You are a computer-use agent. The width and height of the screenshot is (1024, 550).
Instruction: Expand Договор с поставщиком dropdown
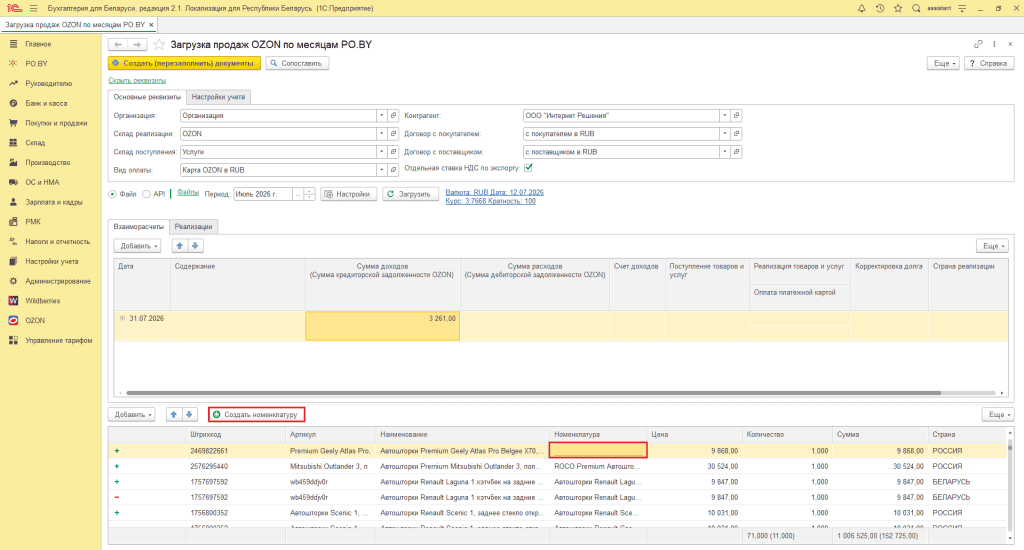724,152
